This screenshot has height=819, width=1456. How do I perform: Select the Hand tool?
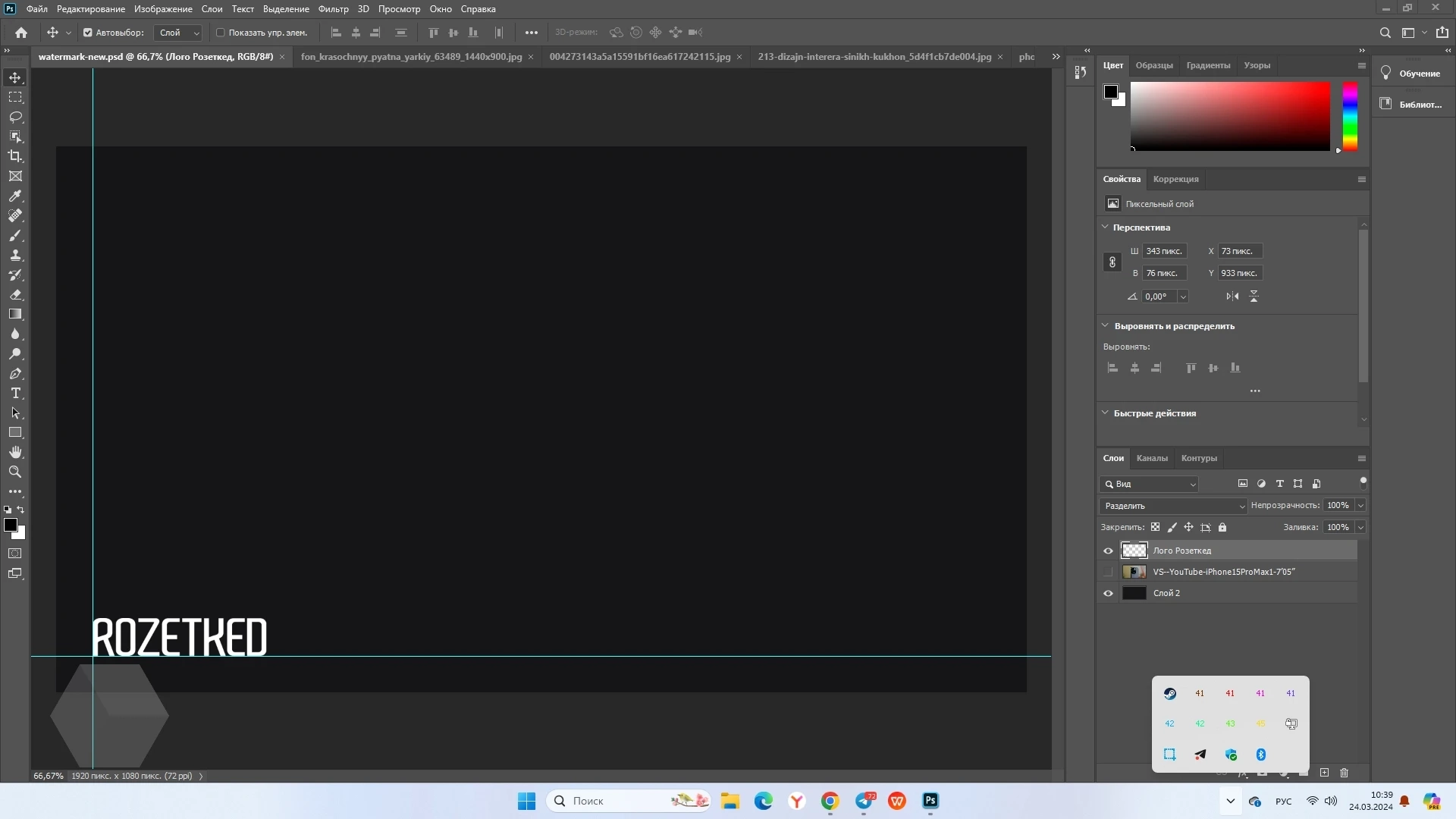coord(15,452)
